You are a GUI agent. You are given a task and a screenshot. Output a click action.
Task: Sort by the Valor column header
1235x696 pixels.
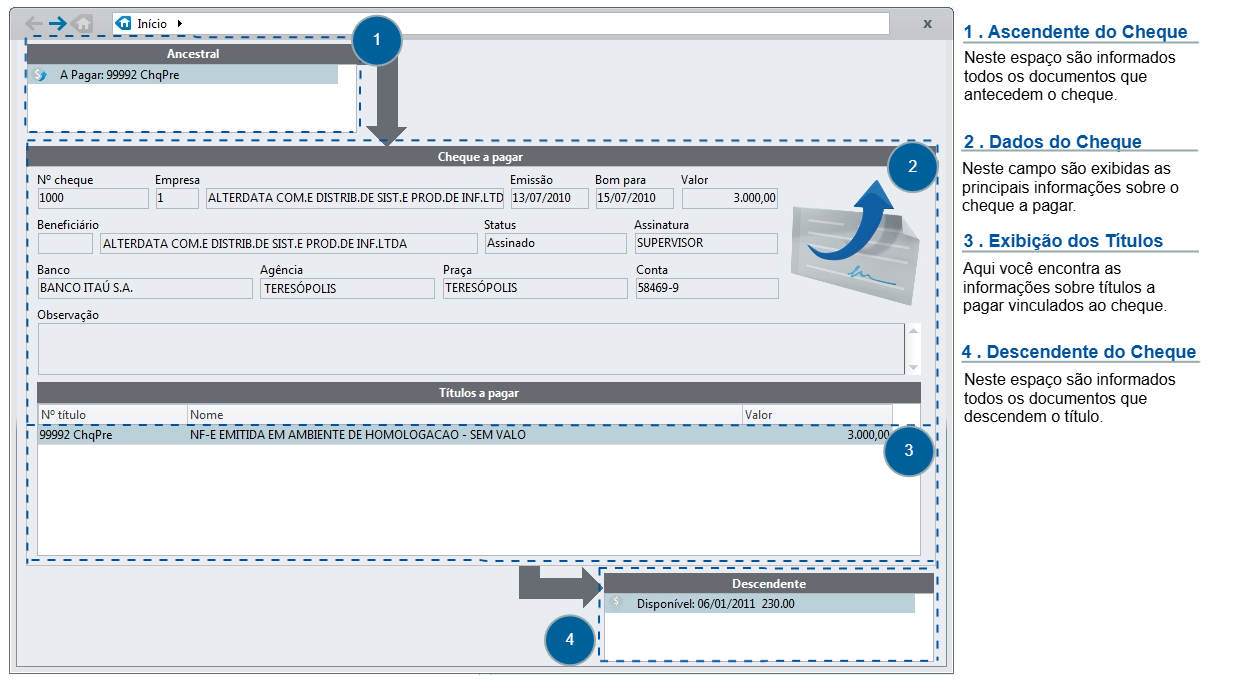[x=817, y=414]
